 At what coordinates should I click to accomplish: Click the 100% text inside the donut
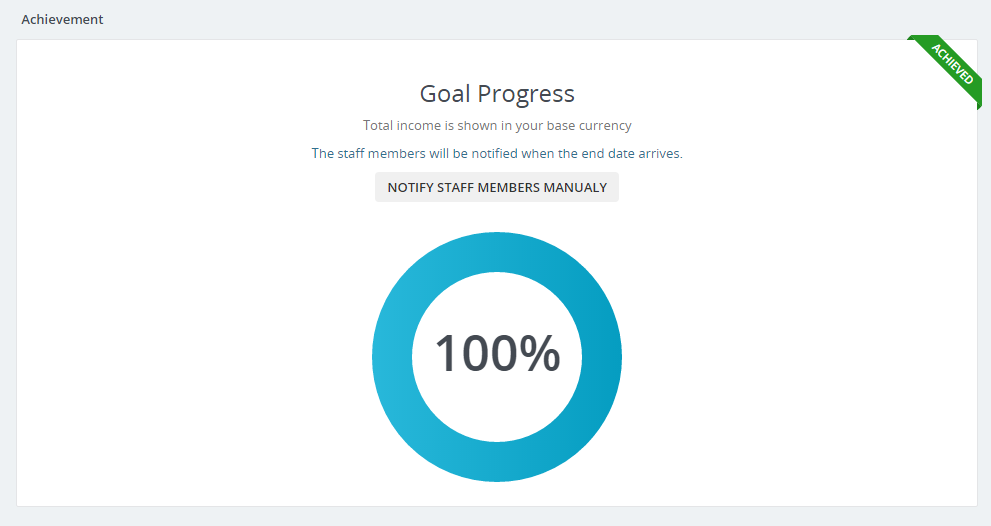click(497, 354)
